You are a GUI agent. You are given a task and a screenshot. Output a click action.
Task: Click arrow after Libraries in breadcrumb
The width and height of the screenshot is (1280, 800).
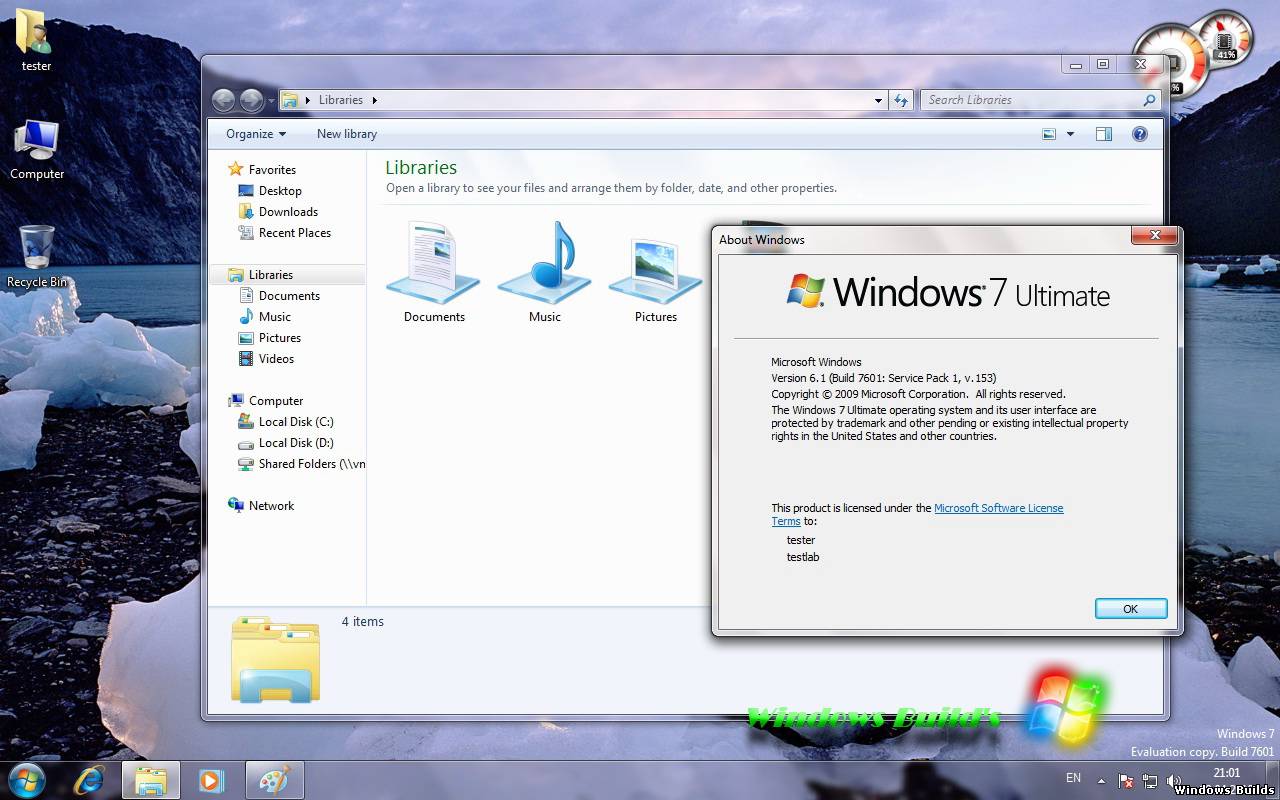[375, 100]
